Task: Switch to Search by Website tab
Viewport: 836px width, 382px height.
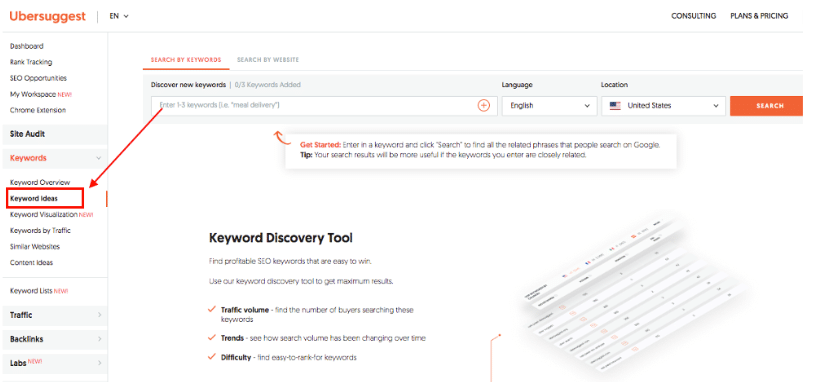Action: (x=268, y=60)
